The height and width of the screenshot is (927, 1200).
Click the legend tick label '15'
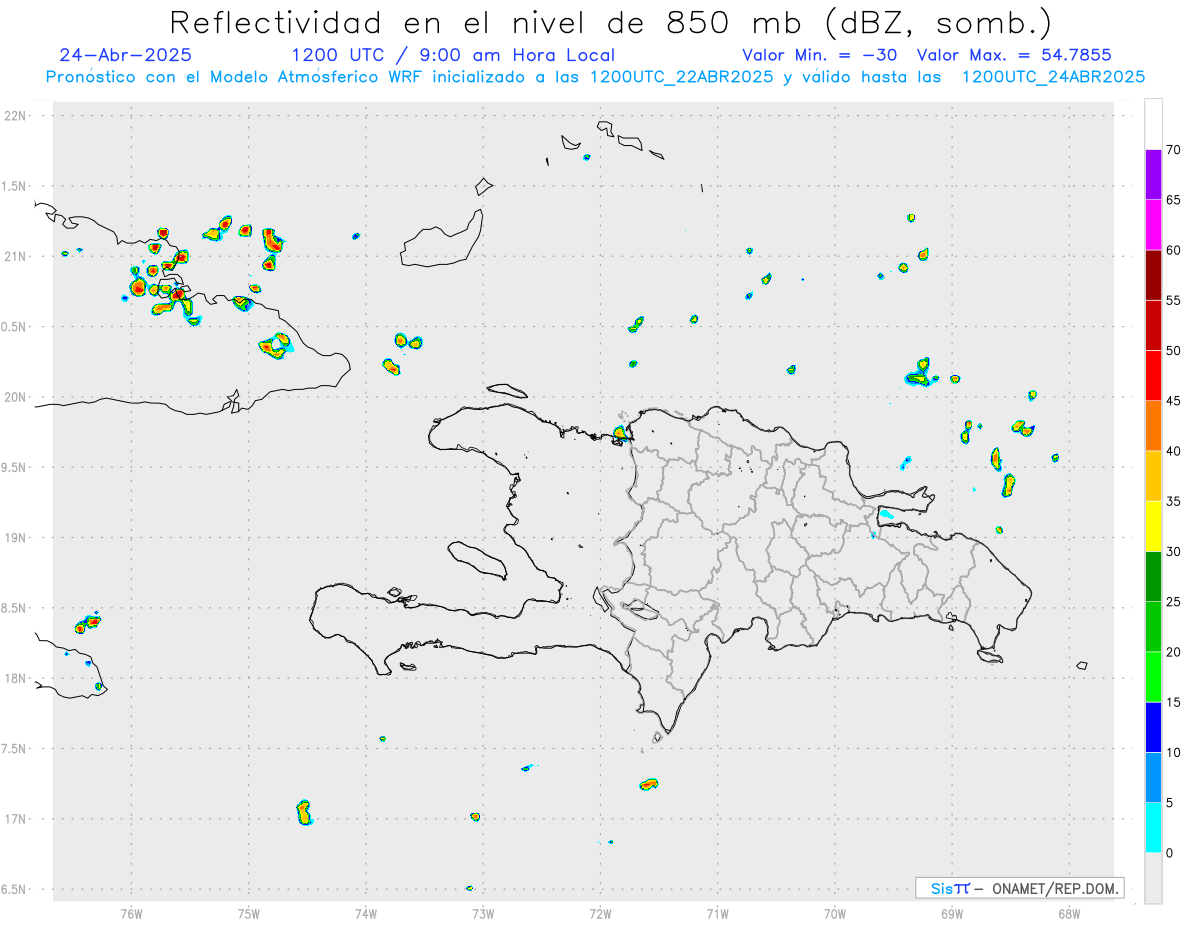pyautogui.click(x=1173, y=702)
